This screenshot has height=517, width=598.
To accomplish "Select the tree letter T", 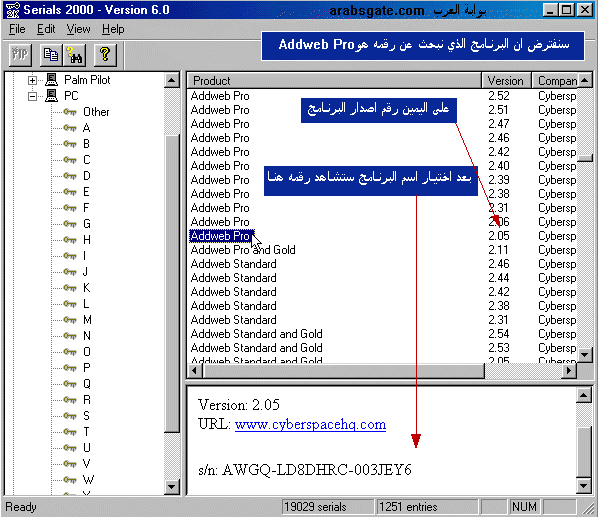I will pos(86,432).
